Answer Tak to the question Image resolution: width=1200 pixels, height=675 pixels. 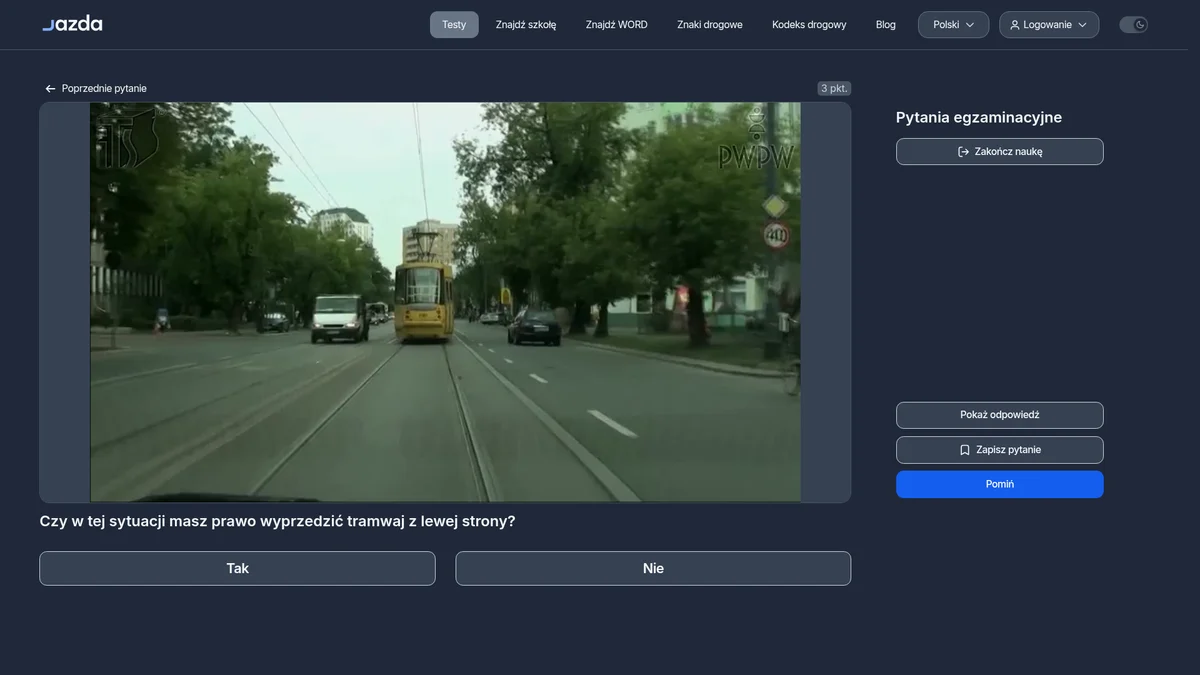tap(237, 568)
